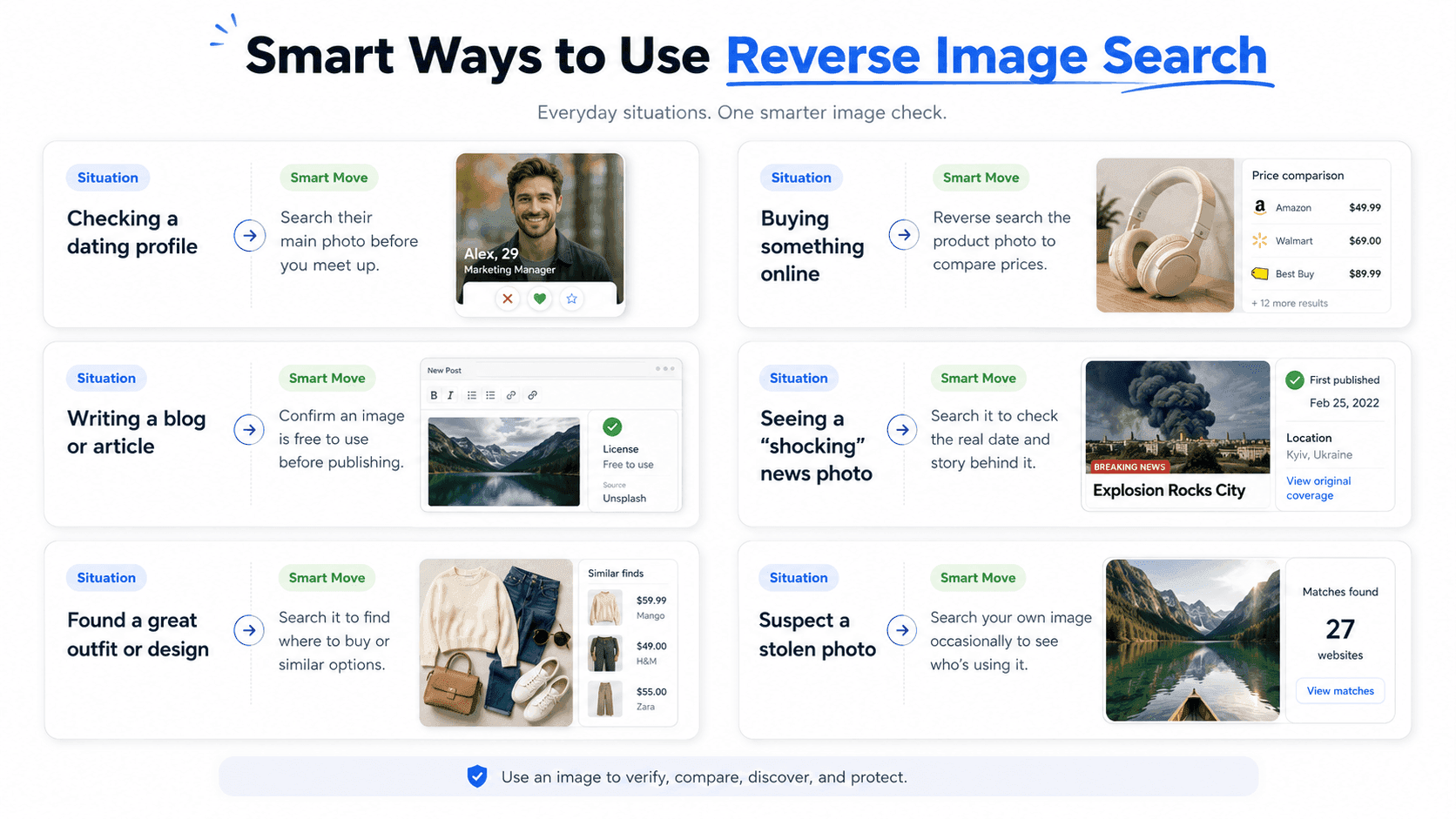Click the H&M jeans thumbnail at $49.00
The image size is (1456, 819).
click(604, 653)
